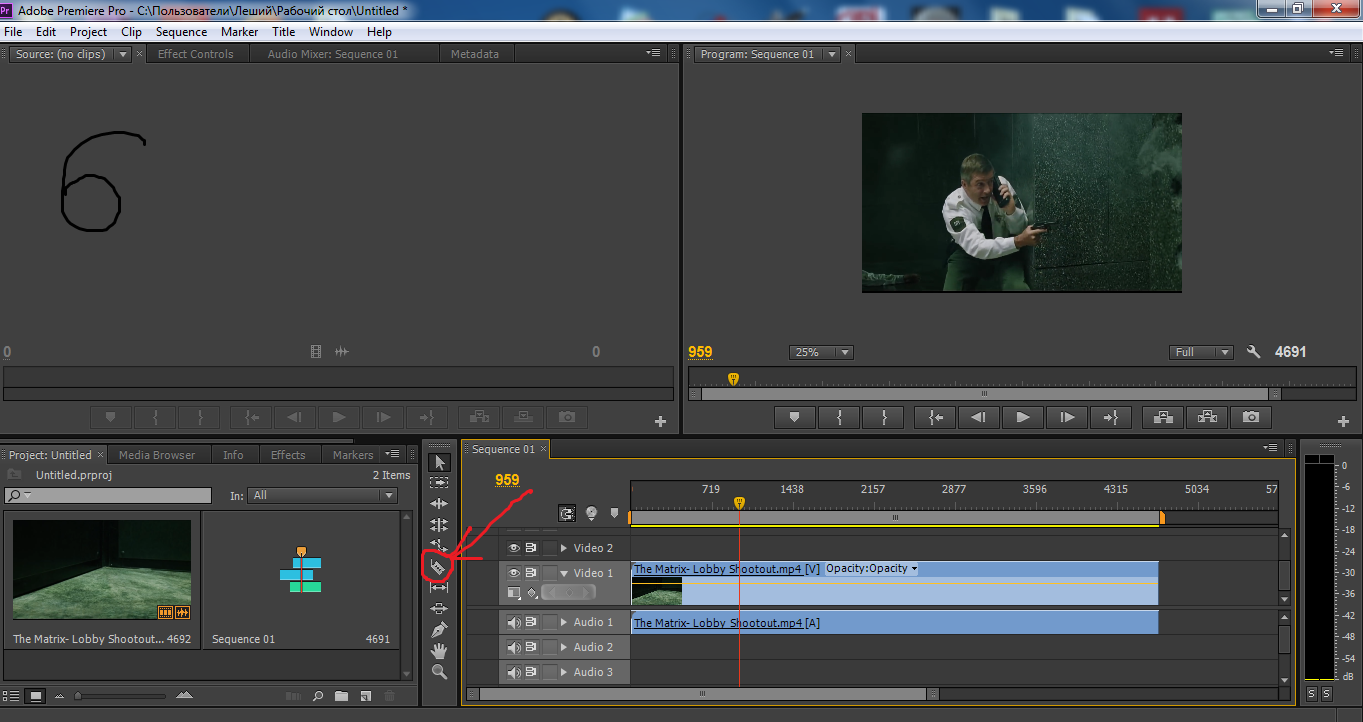Select the Slide tool
The image size is (1363, 722).
[x=439, y=608]
